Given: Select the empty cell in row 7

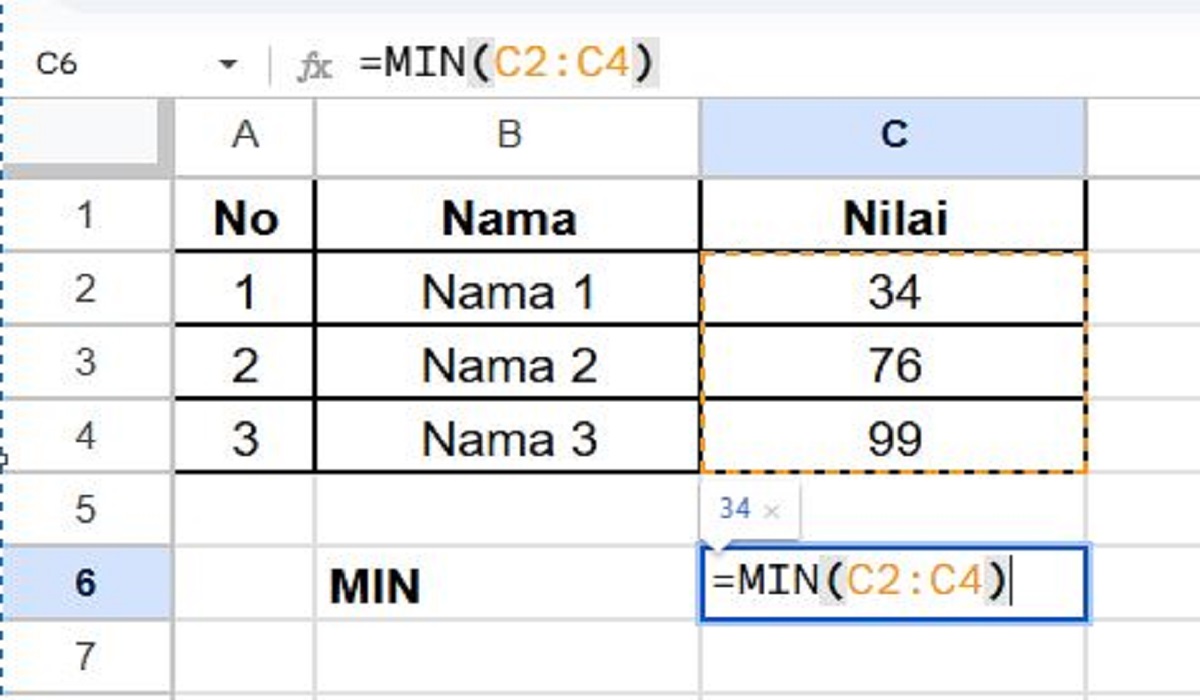Looking at the screenshot, I should click(x=510, y=655).
